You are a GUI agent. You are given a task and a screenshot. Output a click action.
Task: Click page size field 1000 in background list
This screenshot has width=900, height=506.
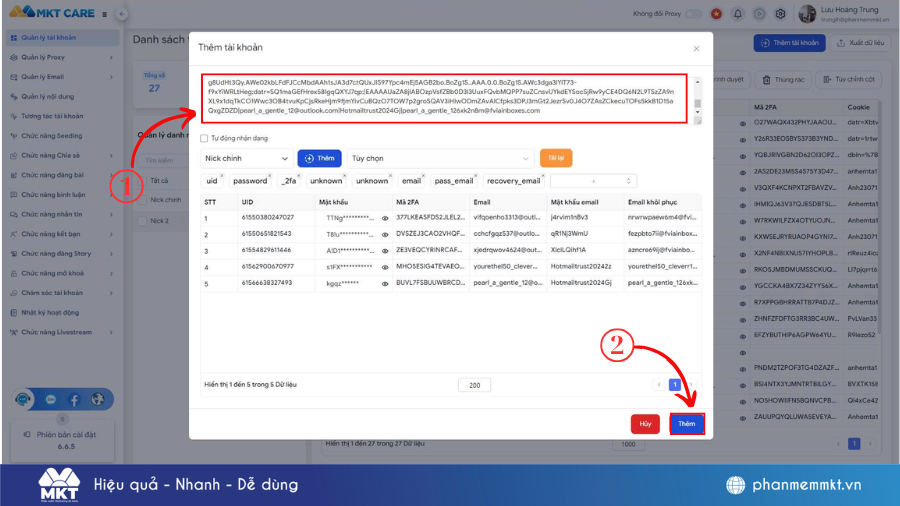pos(628,444)
